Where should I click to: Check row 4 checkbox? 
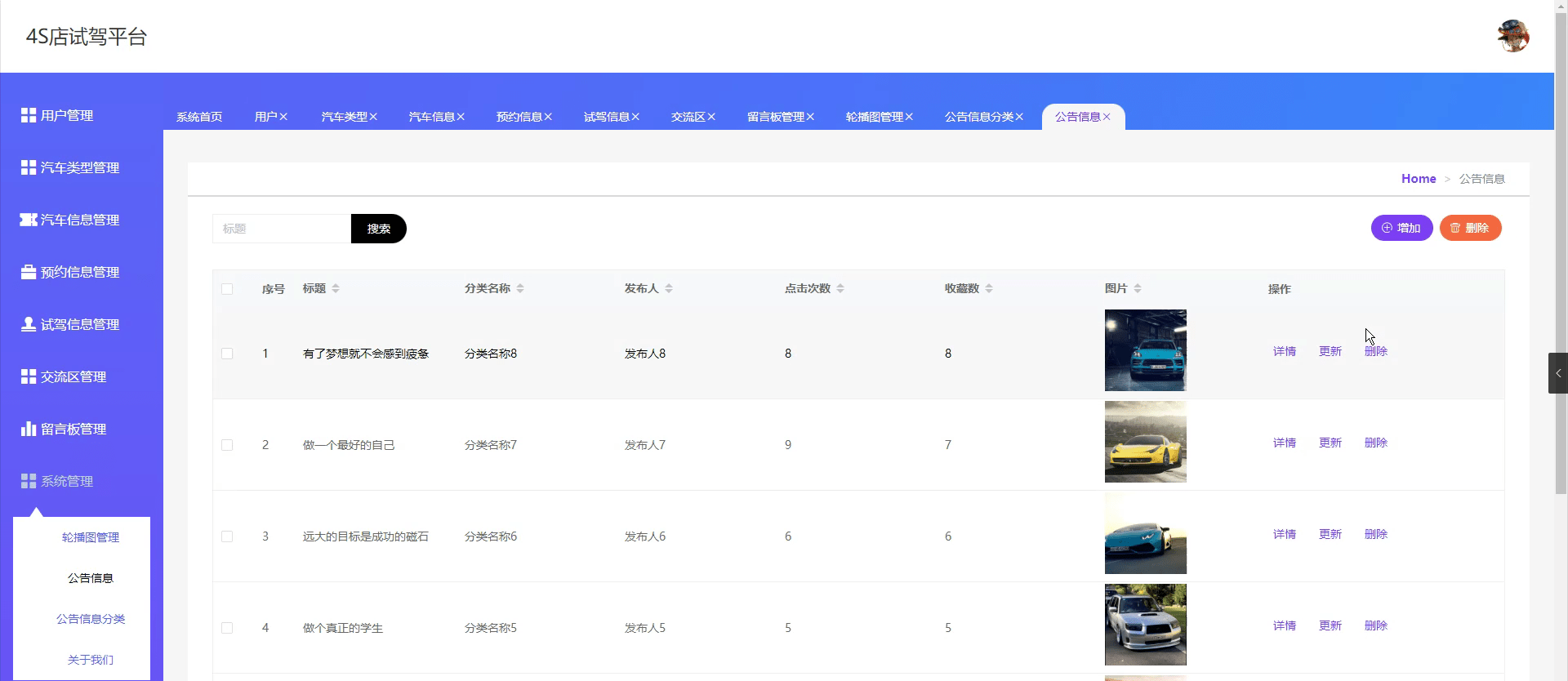pos(227,628)
